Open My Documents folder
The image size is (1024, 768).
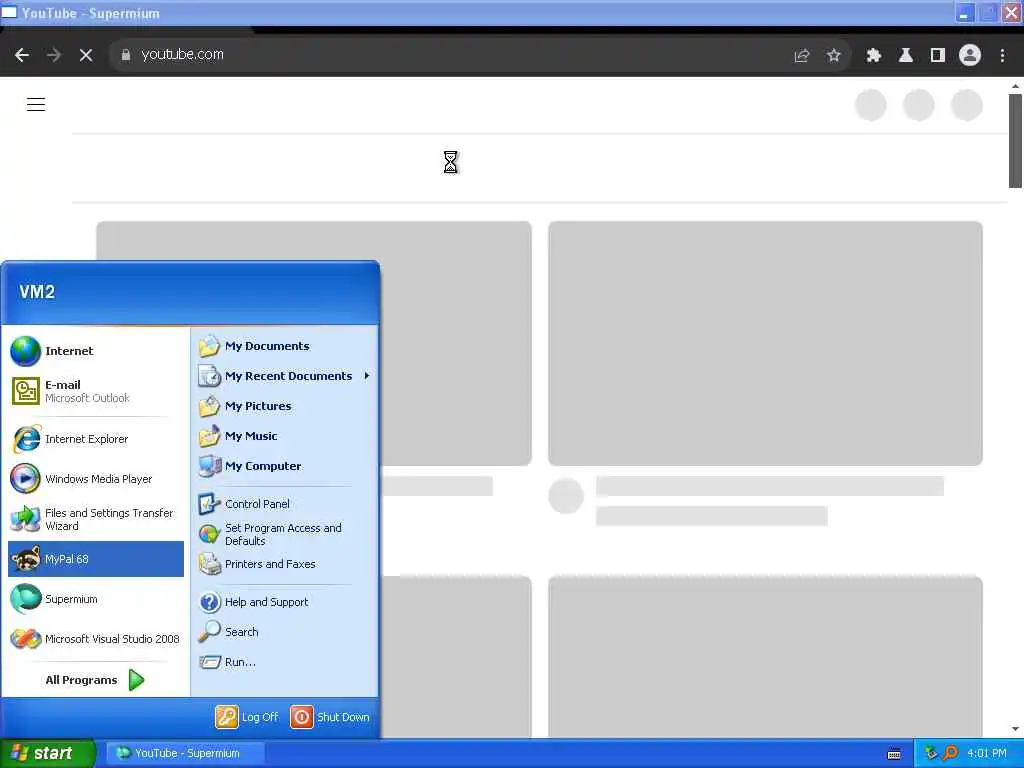285,346
